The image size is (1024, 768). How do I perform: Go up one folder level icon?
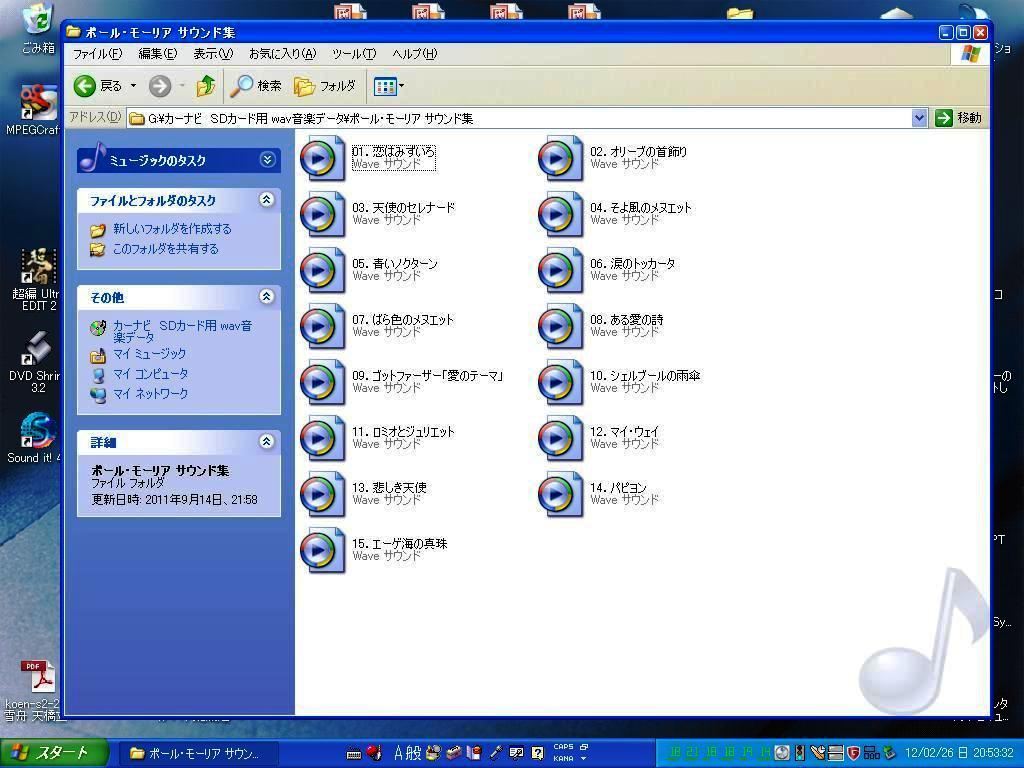[206, 86]
